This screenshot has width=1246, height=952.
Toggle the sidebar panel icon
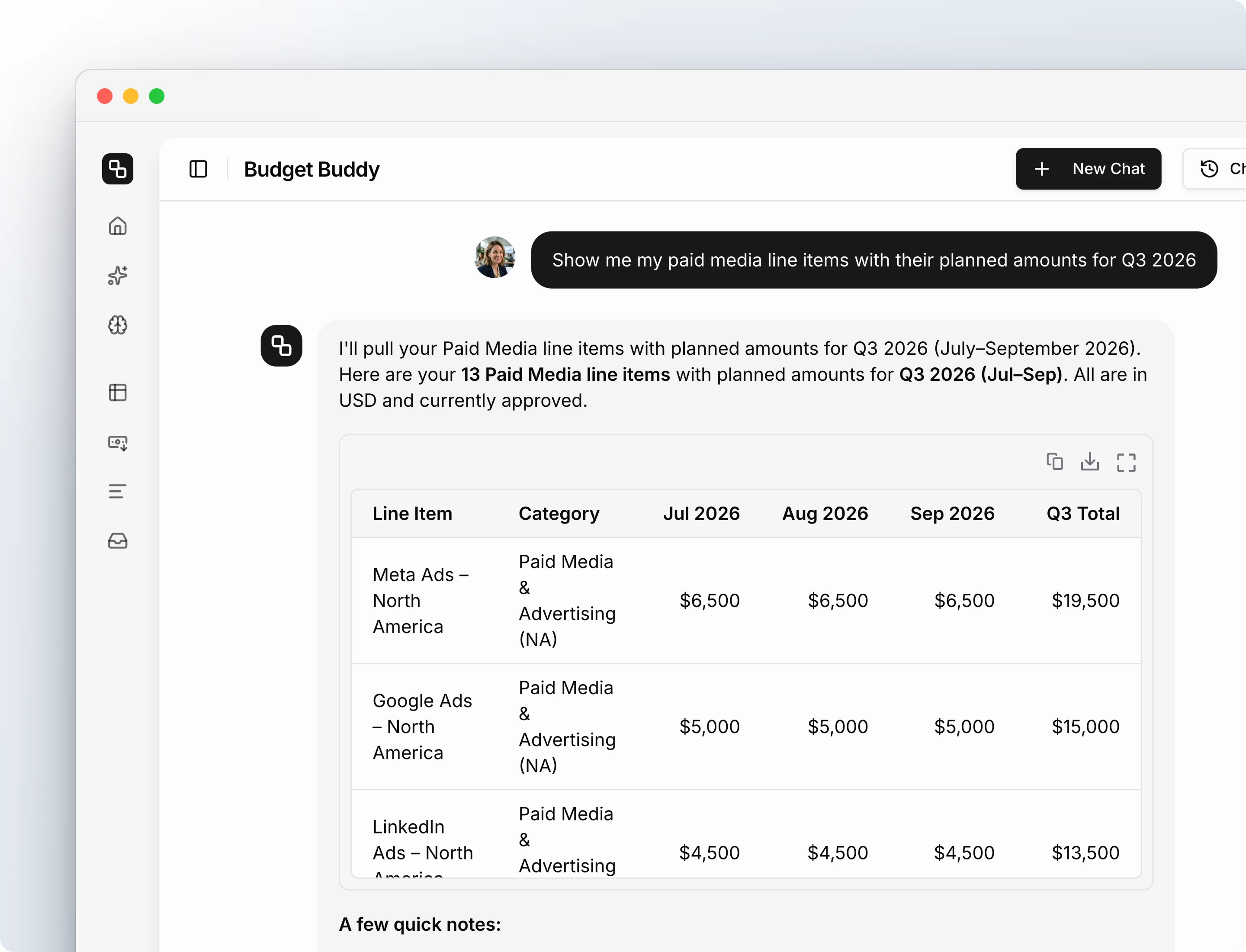(198, 169)
